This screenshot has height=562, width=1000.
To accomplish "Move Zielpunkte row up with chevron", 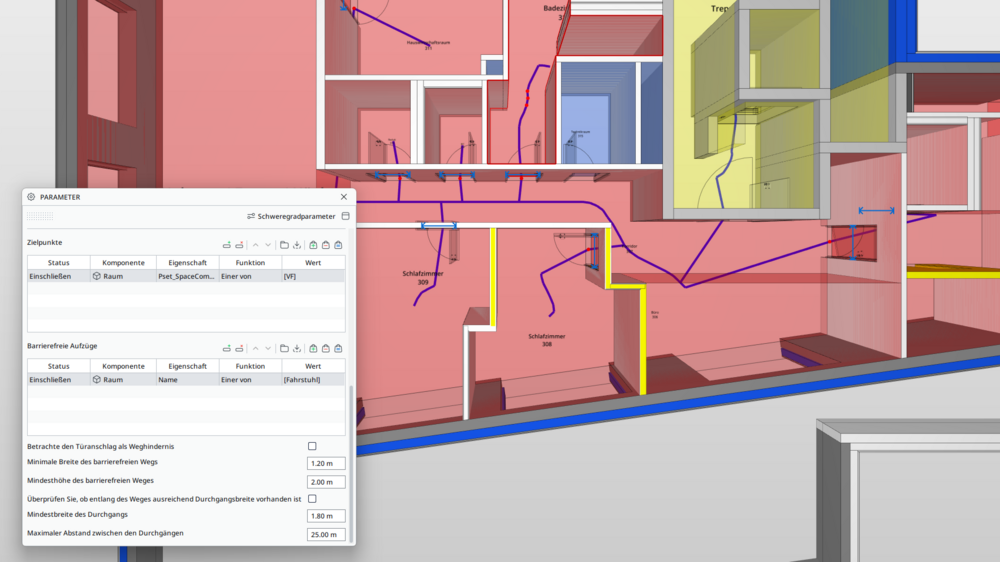I will pos(255,244).
